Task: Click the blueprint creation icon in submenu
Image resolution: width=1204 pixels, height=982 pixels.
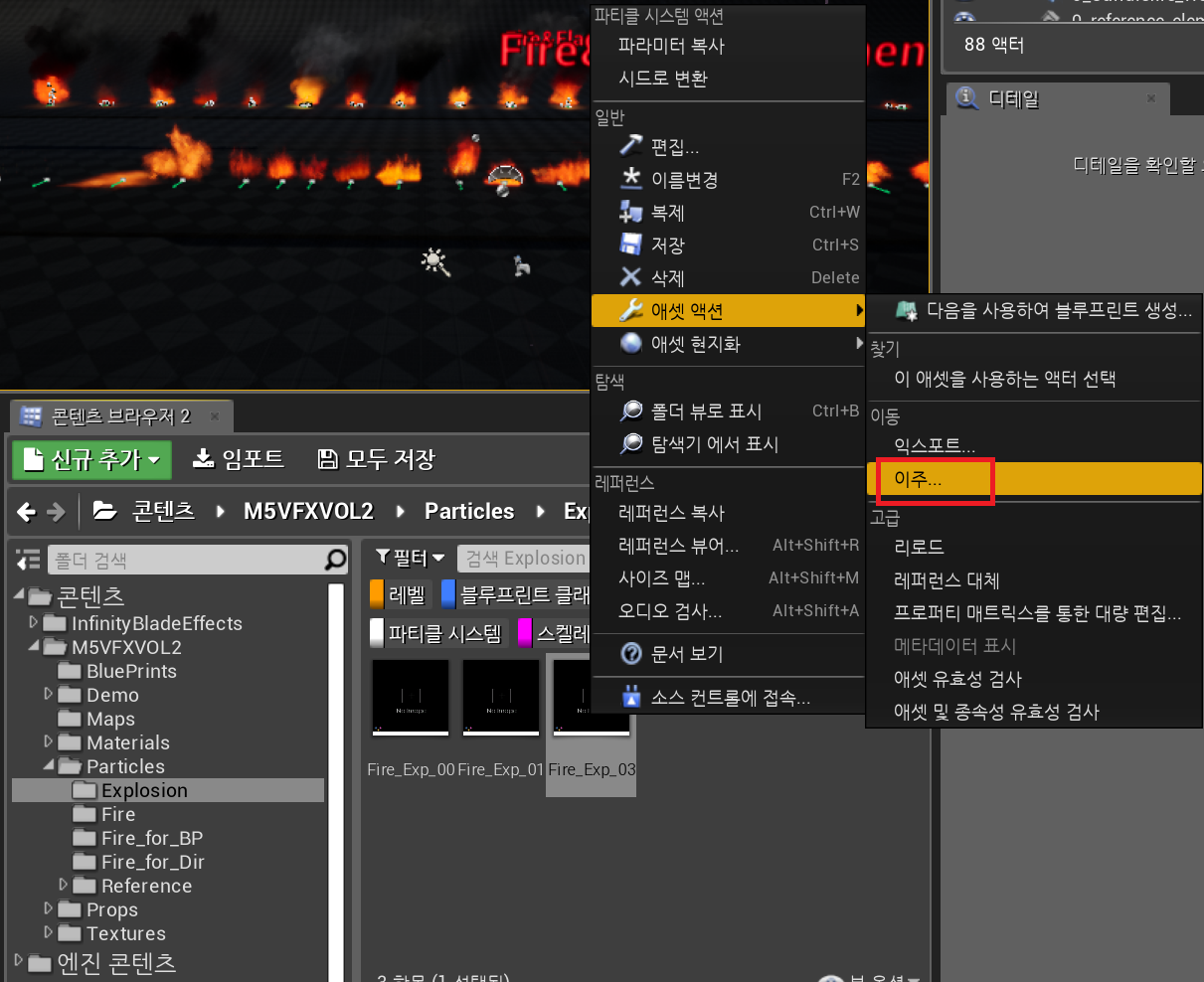Action: [x=906, y=310]
